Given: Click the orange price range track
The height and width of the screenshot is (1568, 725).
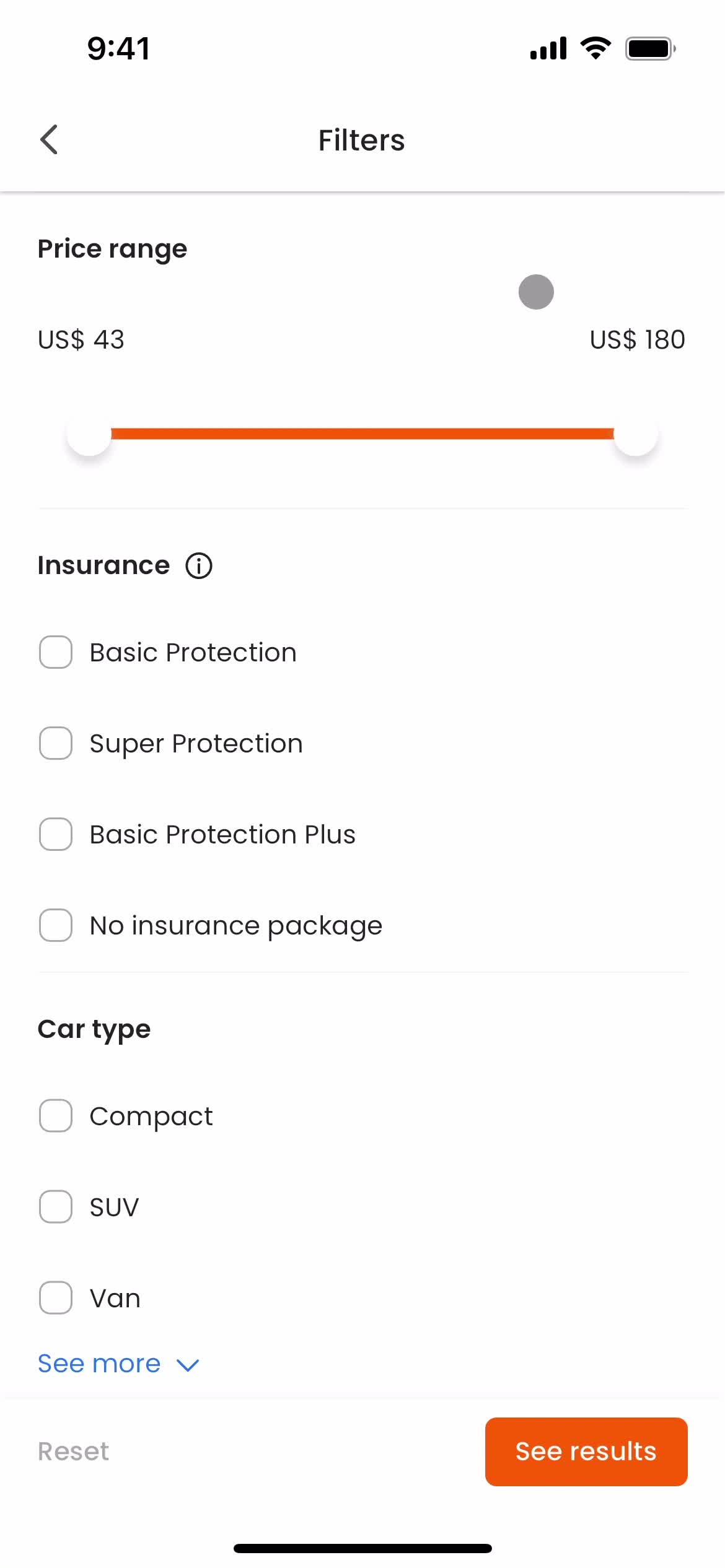Looking at the screenshot, I should click(362, 433).
